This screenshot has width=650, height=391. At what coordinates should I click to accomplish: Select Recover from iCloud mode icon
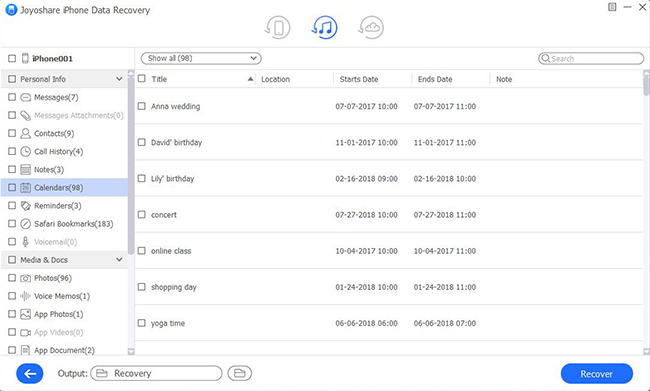click(371, 28)
